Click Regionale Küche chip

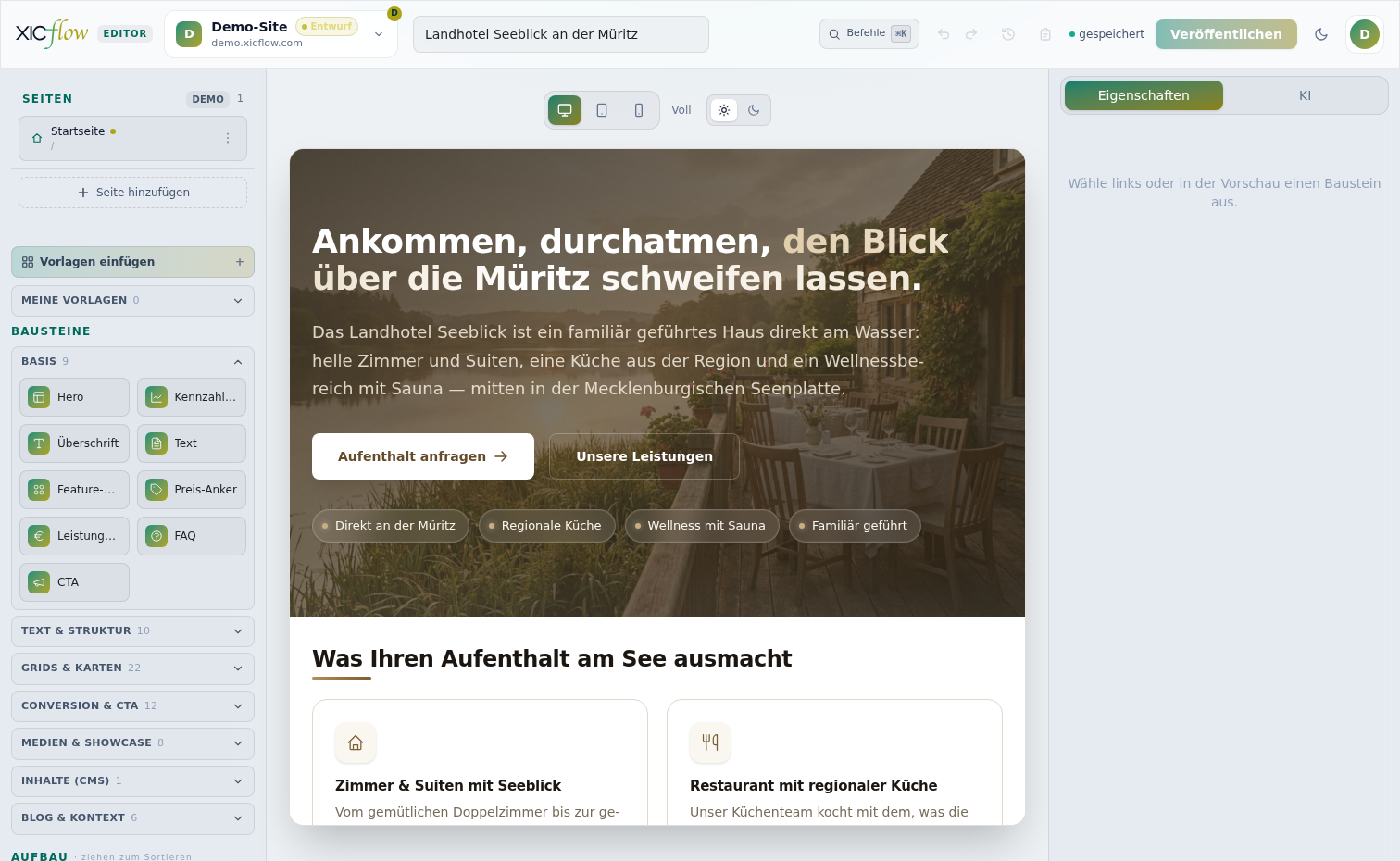click(547, 526)
